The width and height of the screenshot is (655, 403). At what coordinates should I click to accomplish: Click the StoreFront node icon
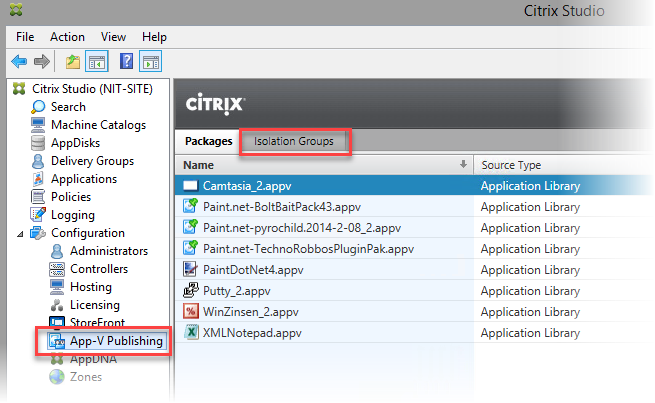pyautogui.click(x=57, y=322)
